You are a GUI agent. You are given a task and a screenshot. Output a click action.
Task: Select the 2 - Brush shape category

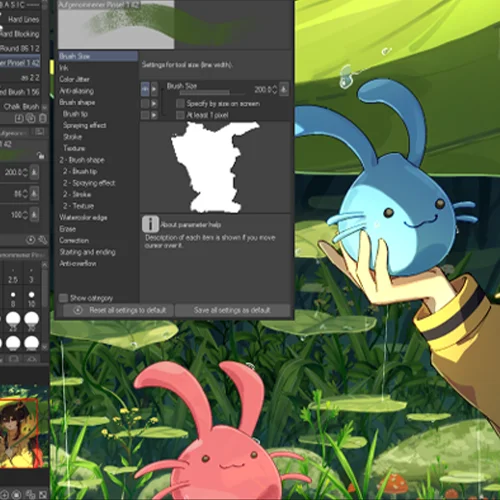[x=98, y=160]
